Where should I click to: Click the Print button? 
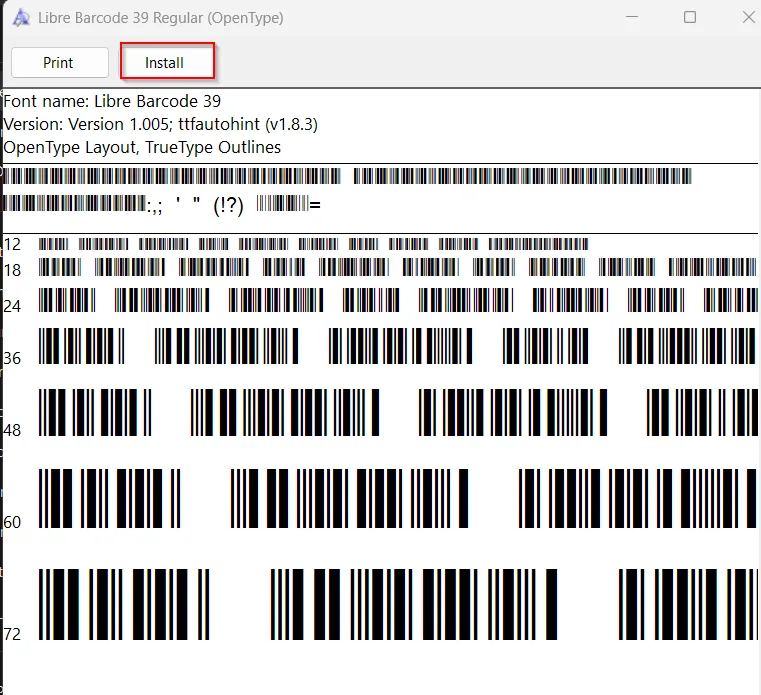pos(60,63)
